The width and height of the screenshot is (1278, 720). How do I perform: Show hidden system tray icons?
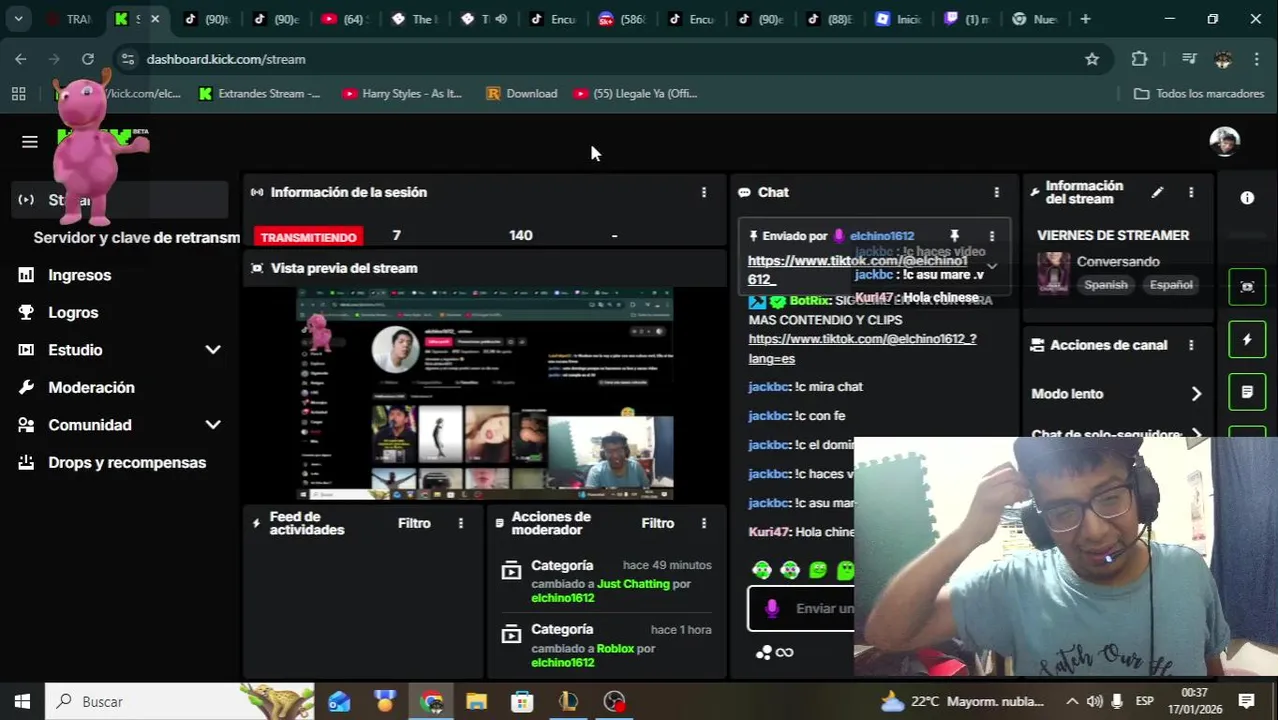tap(1072, 701)
